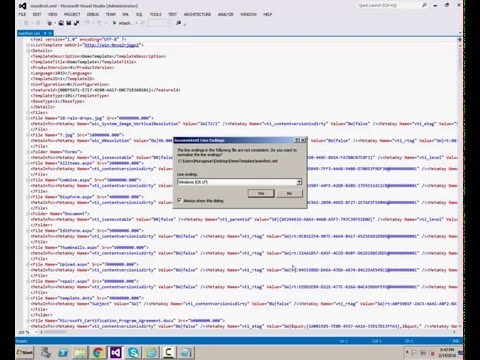
Task: Click the horizontal scrollbar of editor
Action: click(x=55, y=332)
